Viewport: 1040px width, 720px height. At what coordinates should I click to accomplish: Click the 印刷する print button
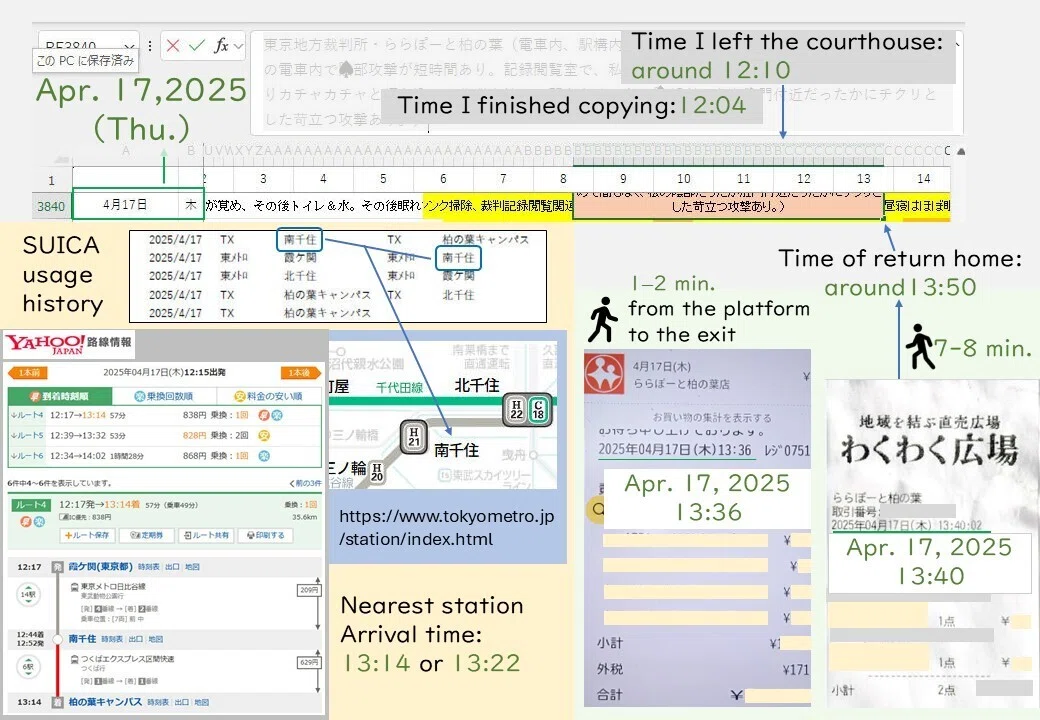(x=265, y=535)
